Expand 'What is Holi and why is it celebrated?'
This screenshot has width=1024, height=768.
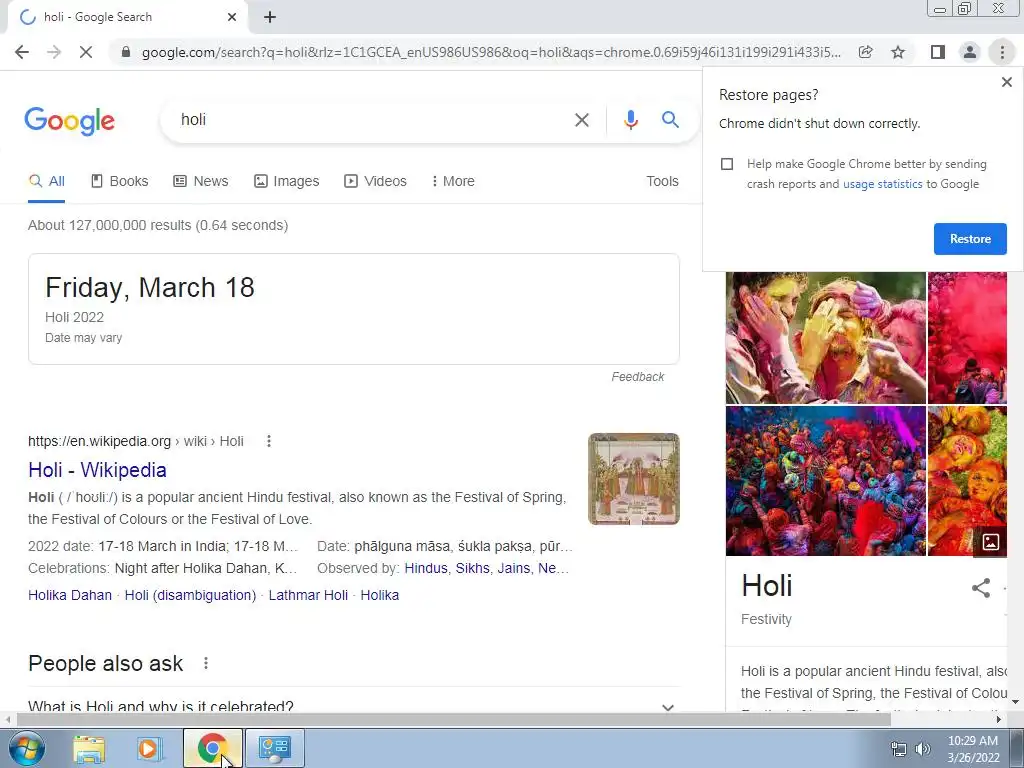click(x=353, y=705)
